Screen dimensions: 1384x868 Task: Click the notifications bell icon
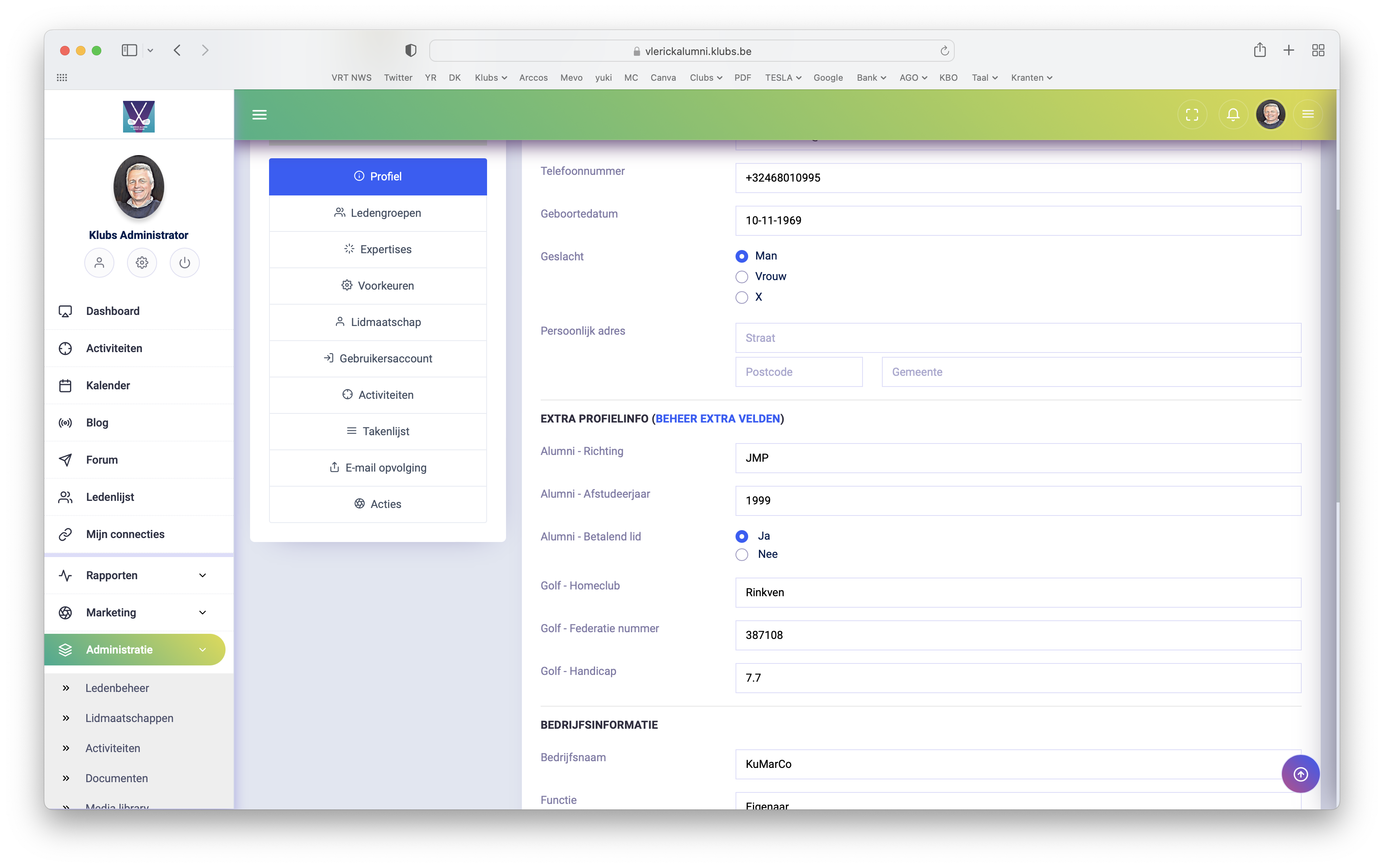tap(1232, 114)
